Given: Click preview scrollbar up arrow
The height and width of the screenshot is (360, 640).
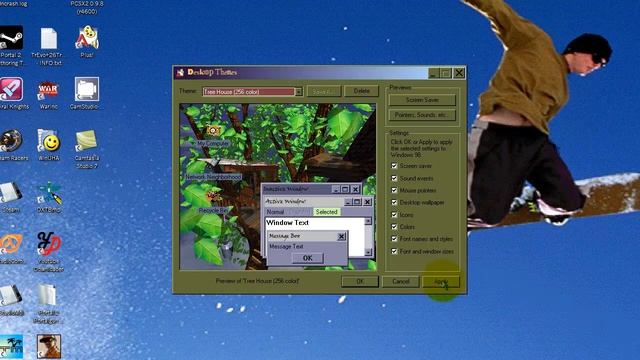Looking at the screenshot, I should pyautogui.click(x=368, y=221).
